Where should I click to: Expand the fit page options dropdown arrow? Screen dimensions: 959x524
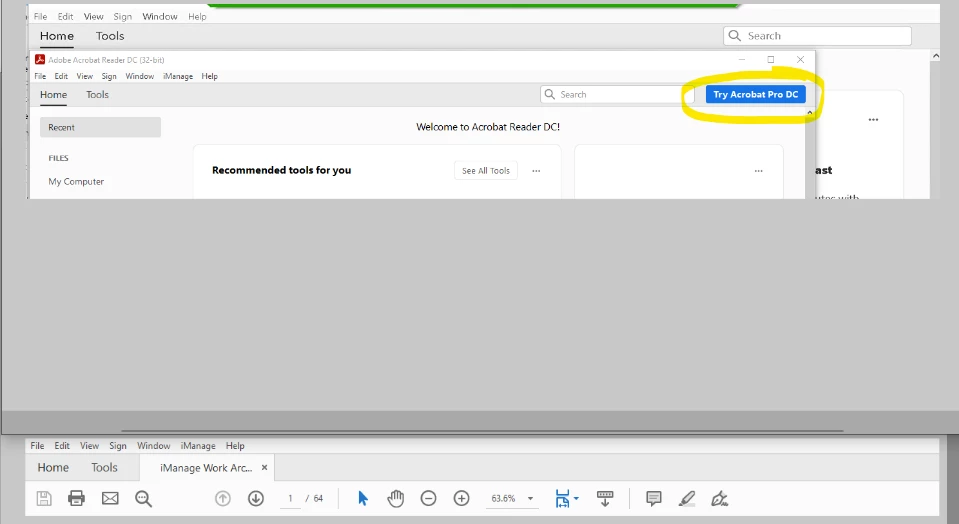576,498
